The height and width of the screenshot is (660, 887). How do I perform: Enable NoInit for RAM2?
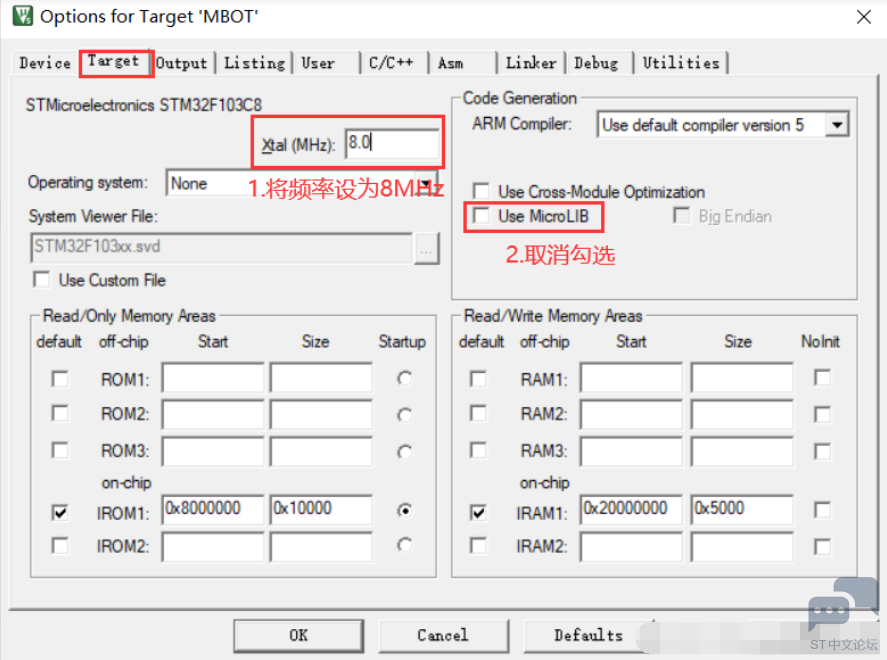coord(823,415)
